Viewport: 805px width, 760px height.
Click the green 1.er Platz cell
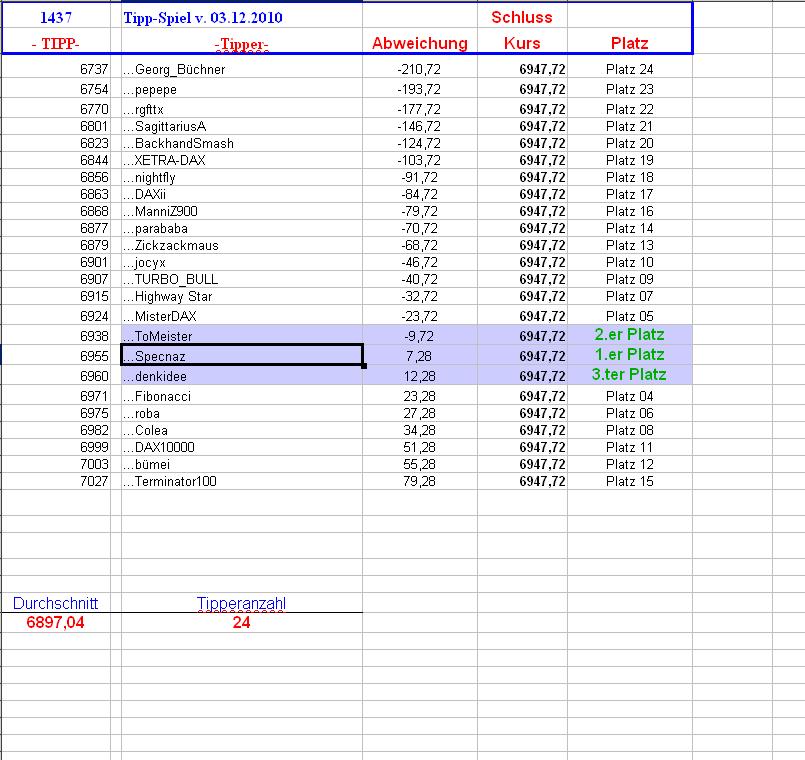[x=629, y=355]
